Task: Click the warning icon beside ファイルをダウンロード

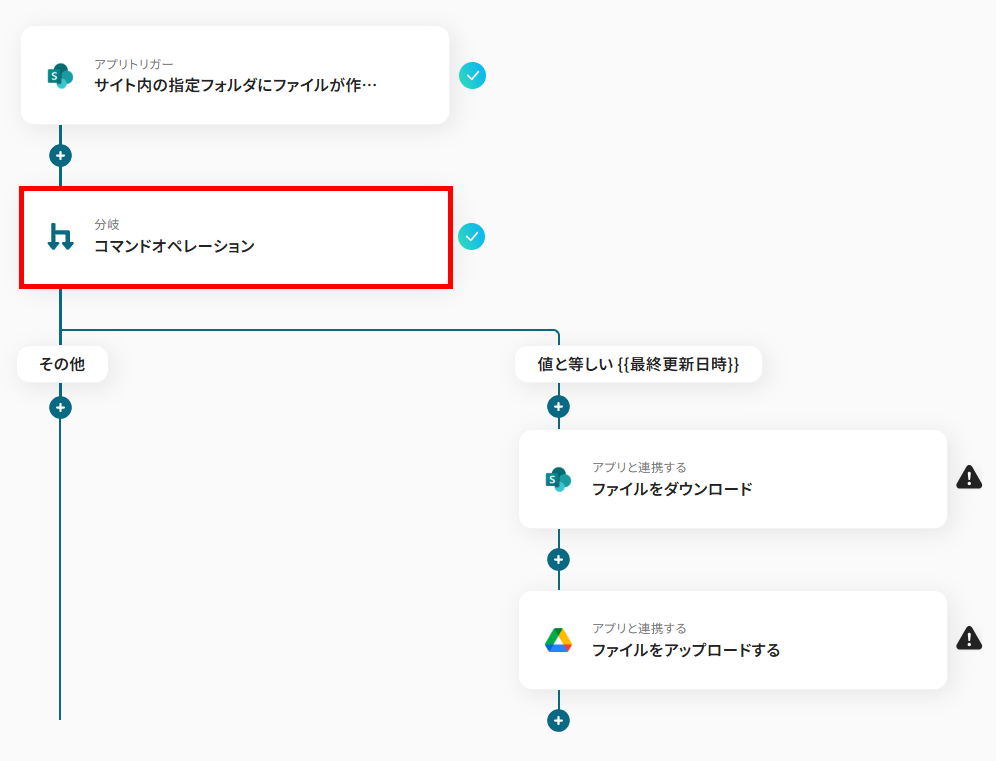Action: (969, 477)
